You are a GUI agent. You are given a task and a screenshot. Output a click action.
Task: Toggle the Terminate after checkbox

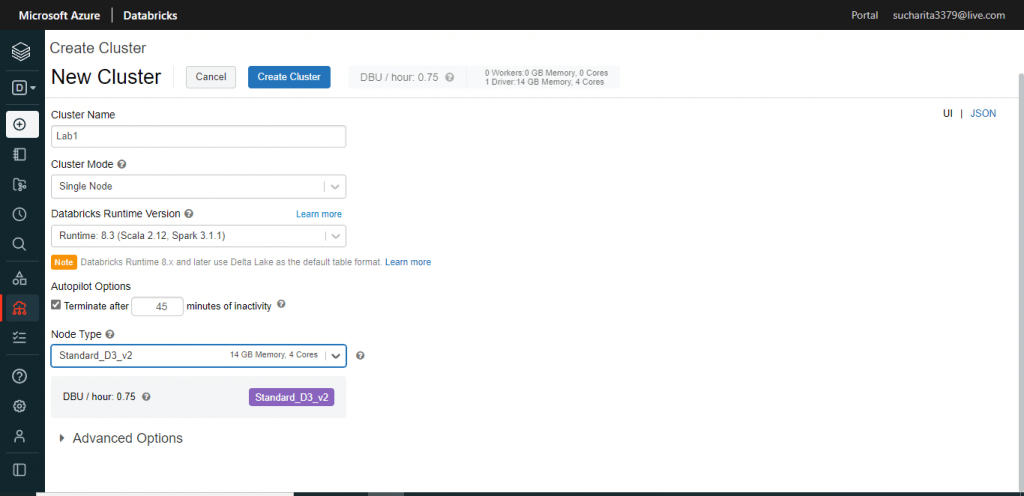tap(56, 305)
